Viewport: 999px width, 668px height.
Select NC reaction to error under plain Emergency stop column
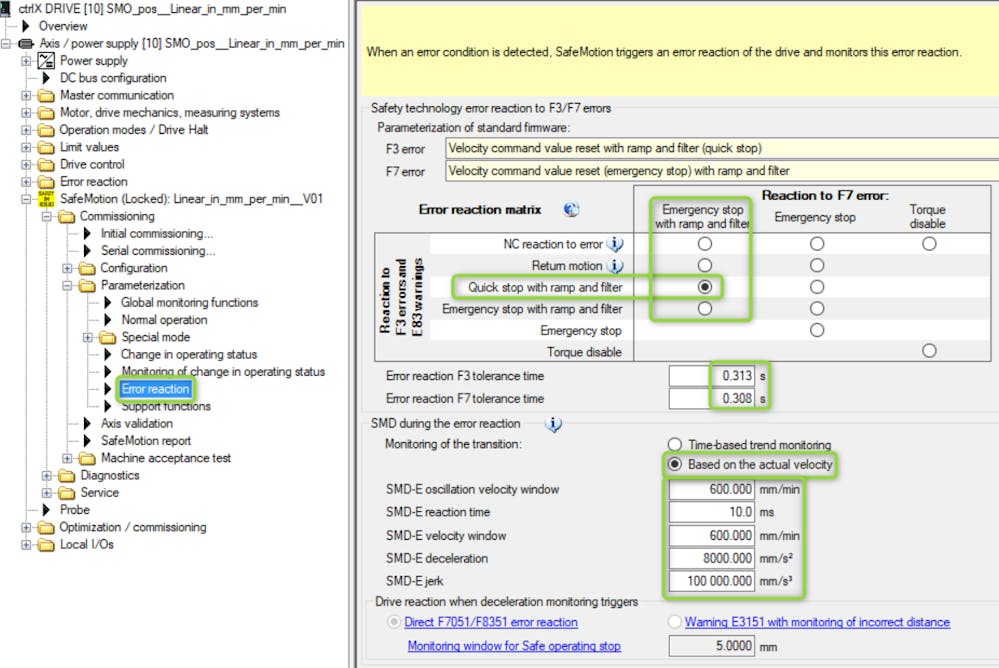[x=817, y=243]
